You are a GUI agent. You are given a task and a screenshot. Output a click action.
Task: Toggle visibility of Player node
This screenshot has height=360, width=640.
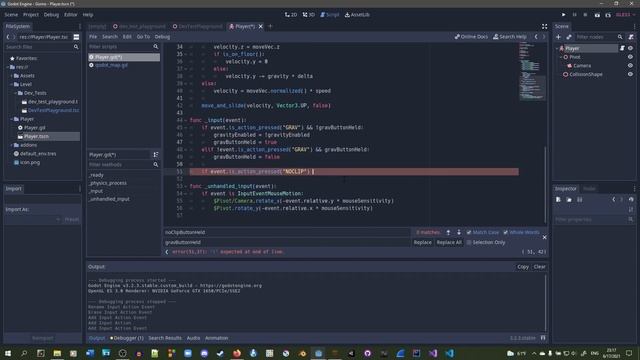point(630,48)
